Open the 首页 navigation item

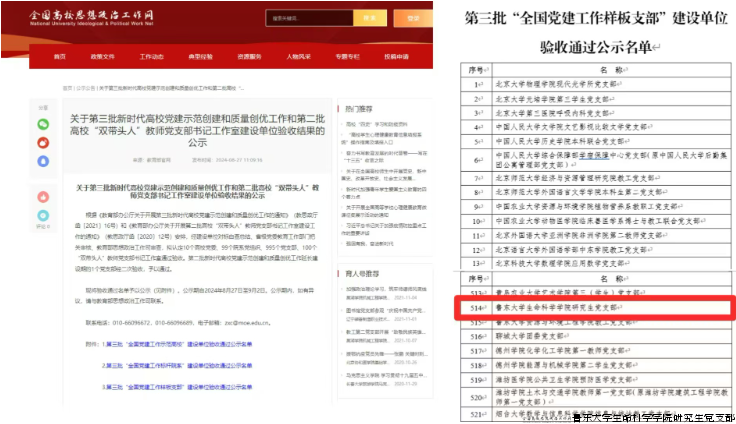pos(60,57)
